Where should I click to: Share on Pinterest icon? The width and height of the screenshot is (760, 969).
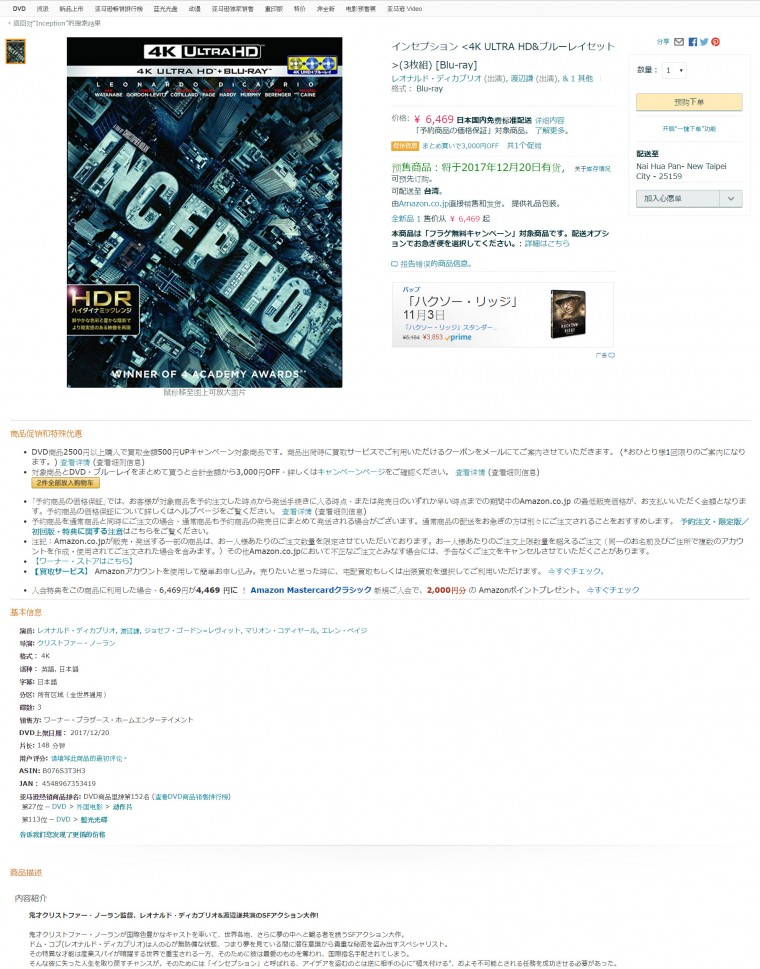(x=716, y=42)
